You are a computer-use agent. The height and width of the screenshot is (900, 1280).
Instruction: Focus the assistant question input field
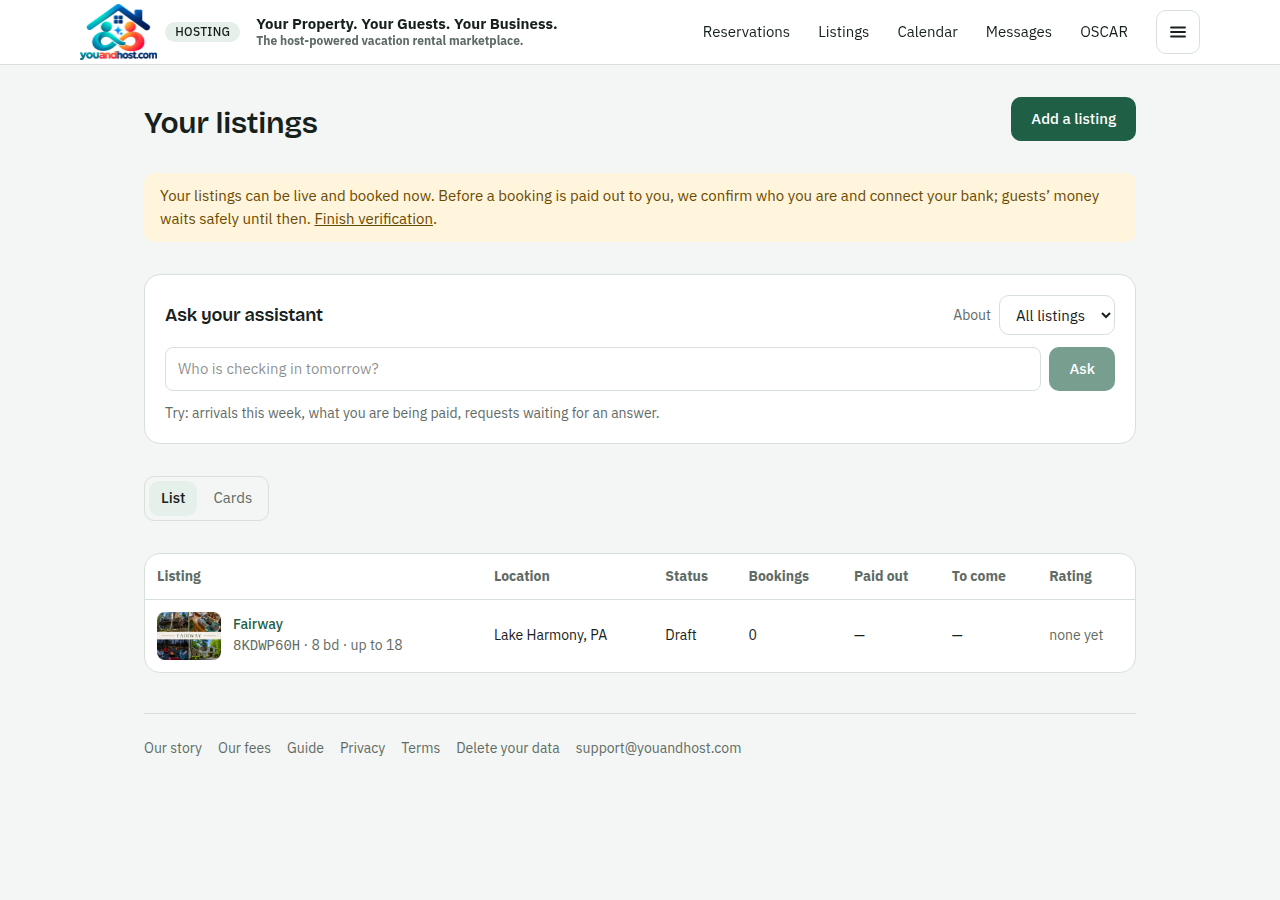(603, 369)
